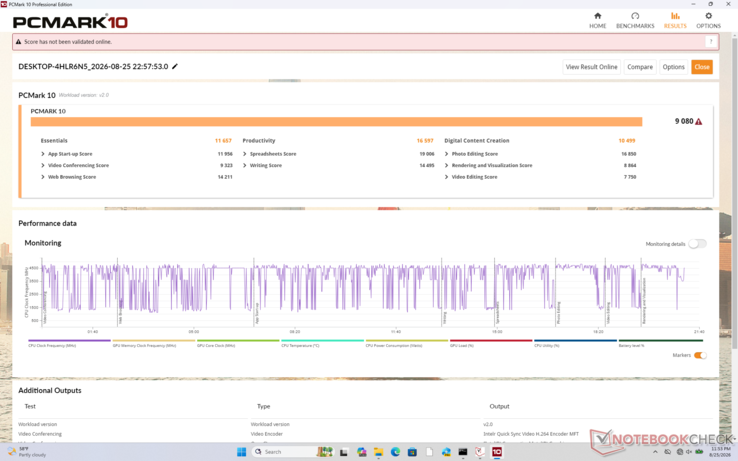
Task: Open File Explorer from the taskbar
Action: click(x=378, y=452)
